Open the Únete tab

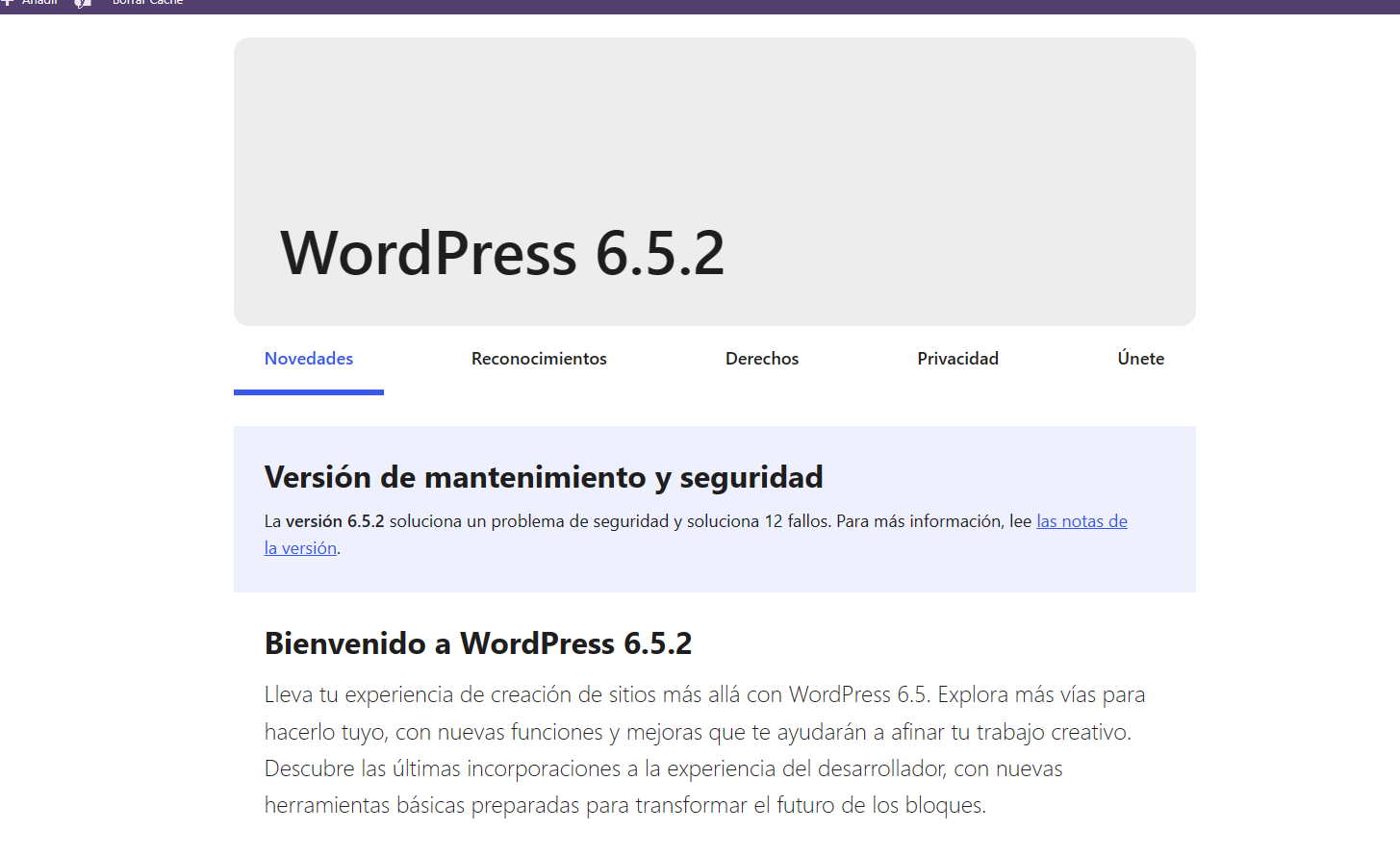click(1140, 359)
